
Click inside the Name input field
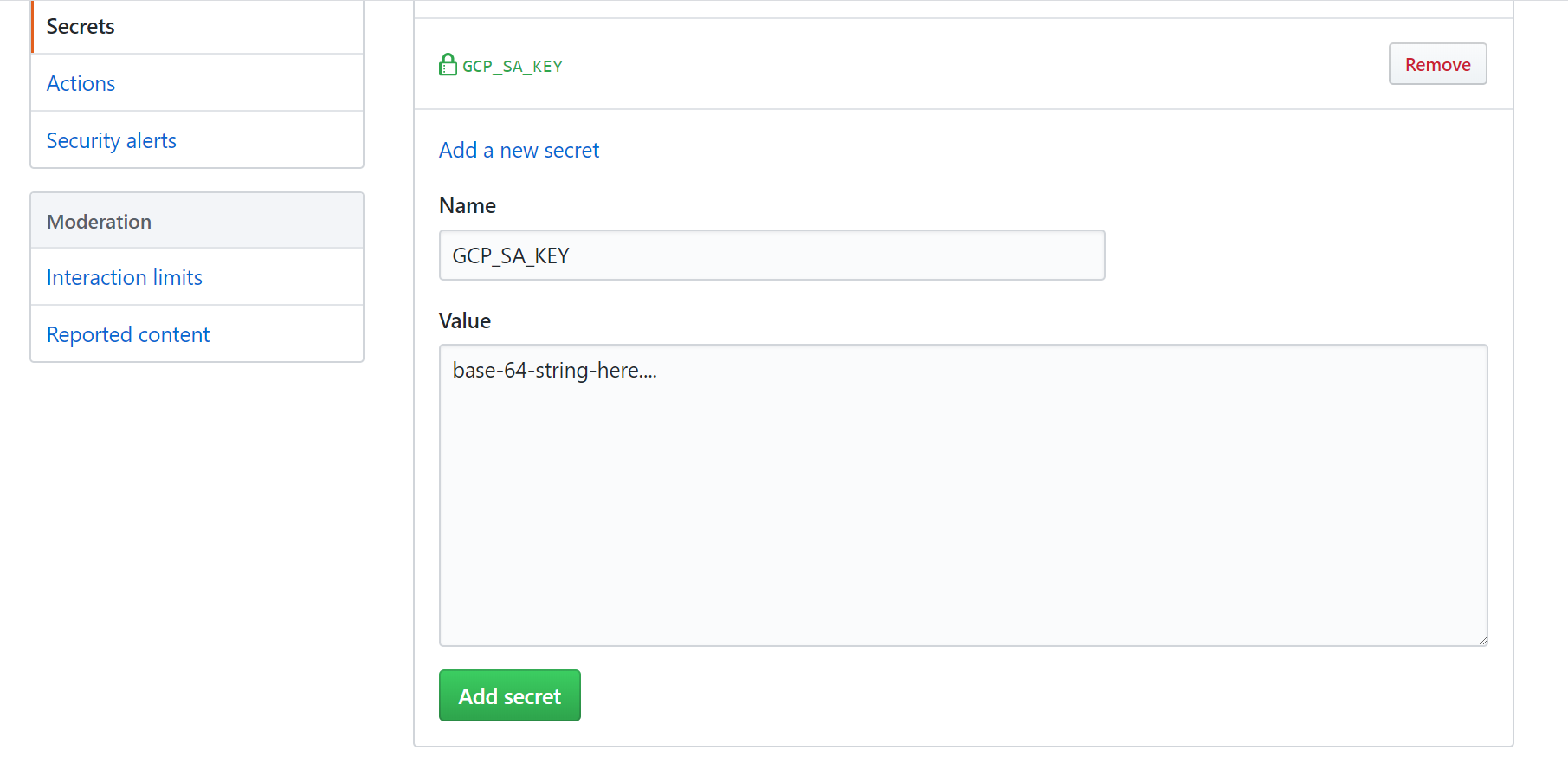[x=771, y=255]
